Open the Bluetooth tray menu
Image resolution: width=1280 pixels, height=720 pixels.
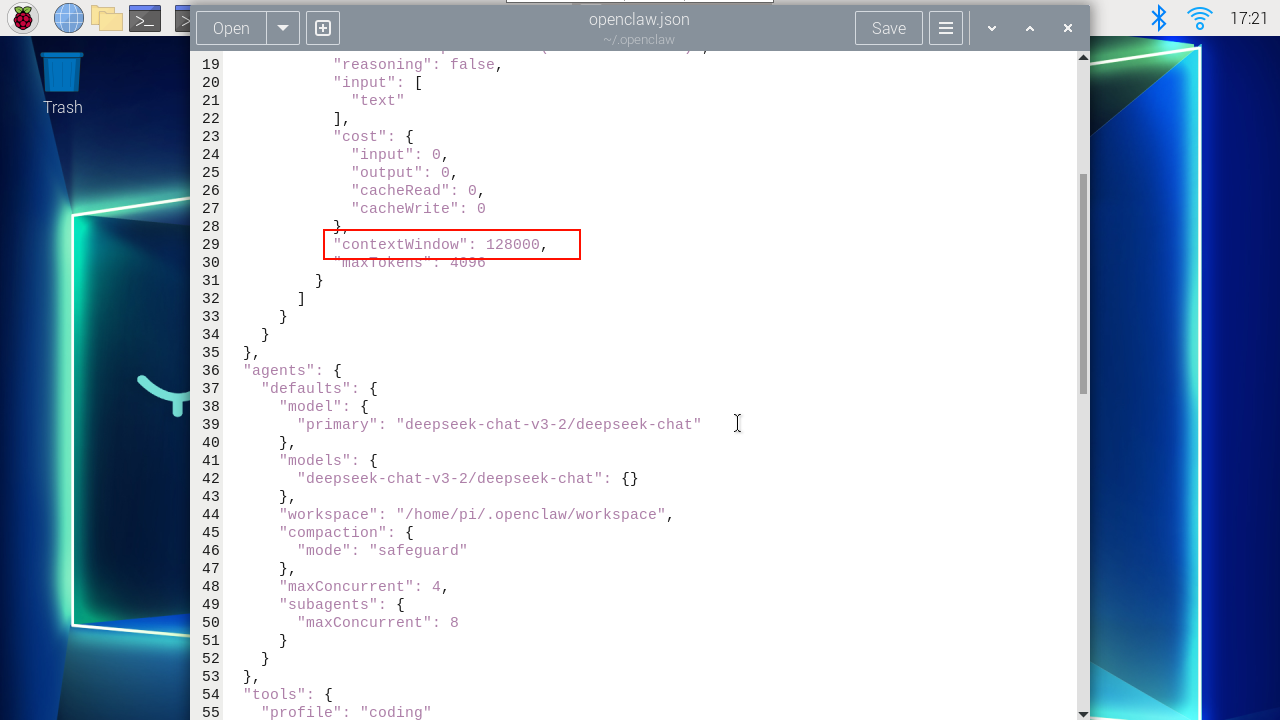[1159, 18]
